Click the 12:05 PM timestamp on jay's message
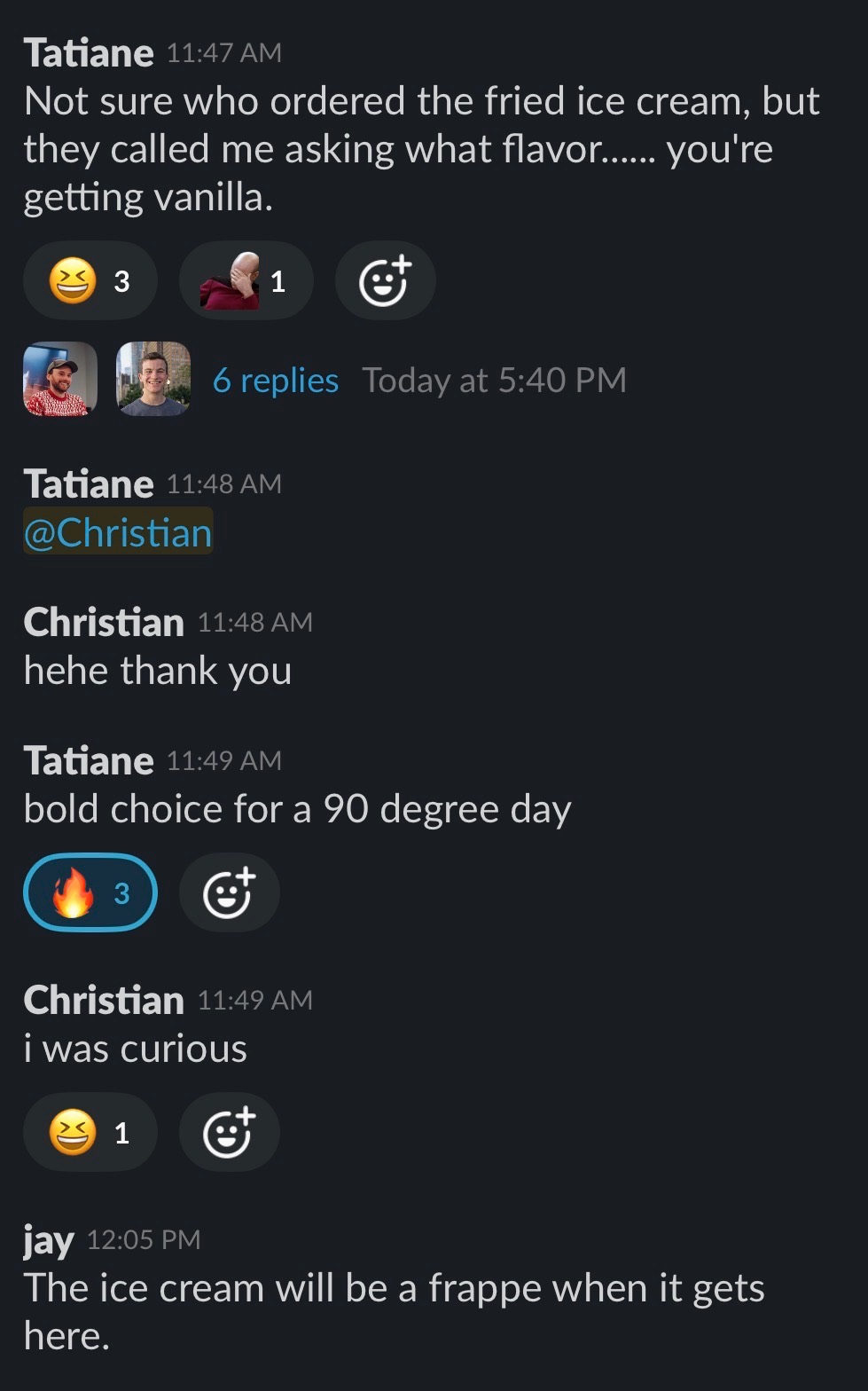 tap(144, 1239)
